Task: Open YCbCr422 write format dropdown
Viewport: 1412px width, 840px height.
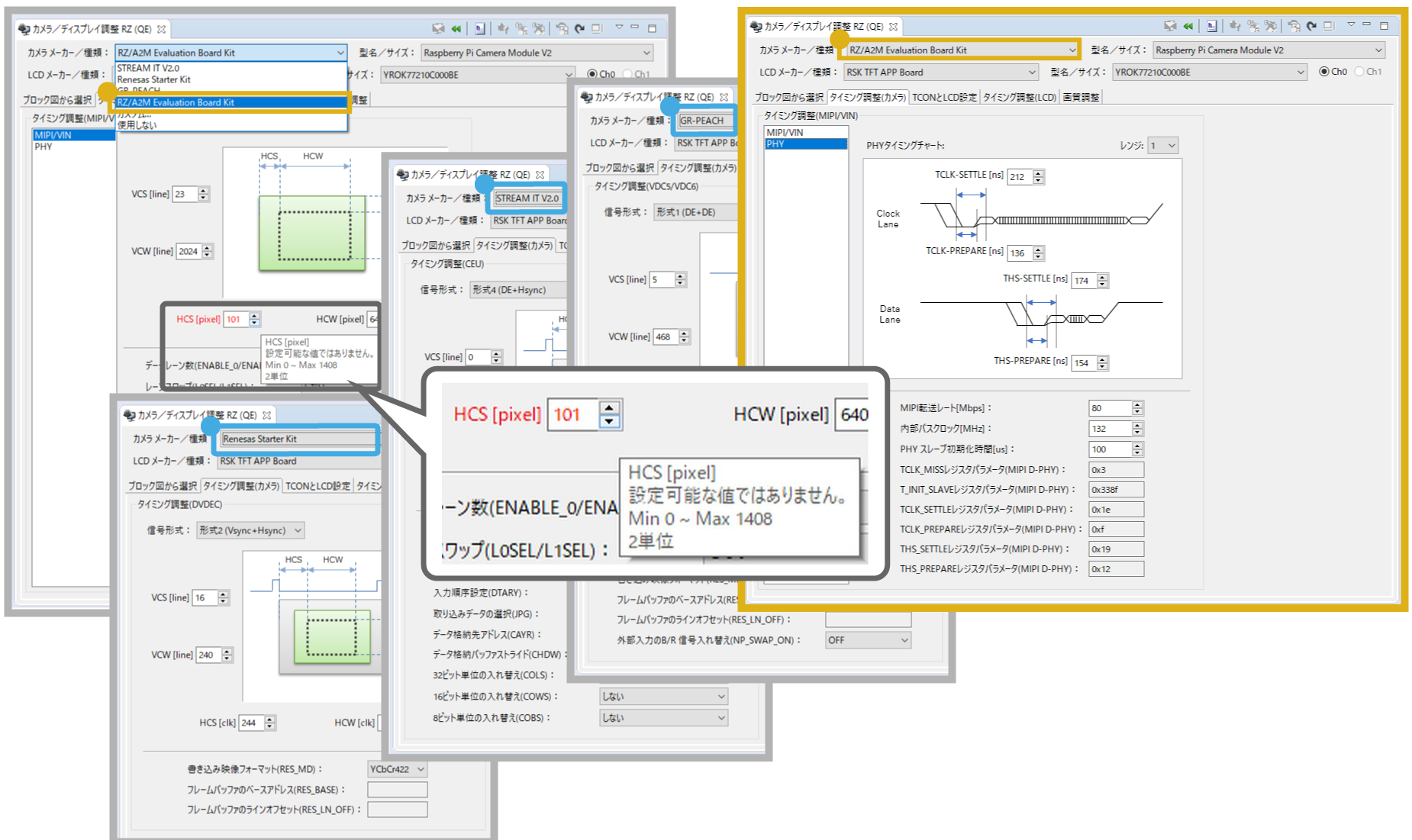Action: [x=397, y=769]
